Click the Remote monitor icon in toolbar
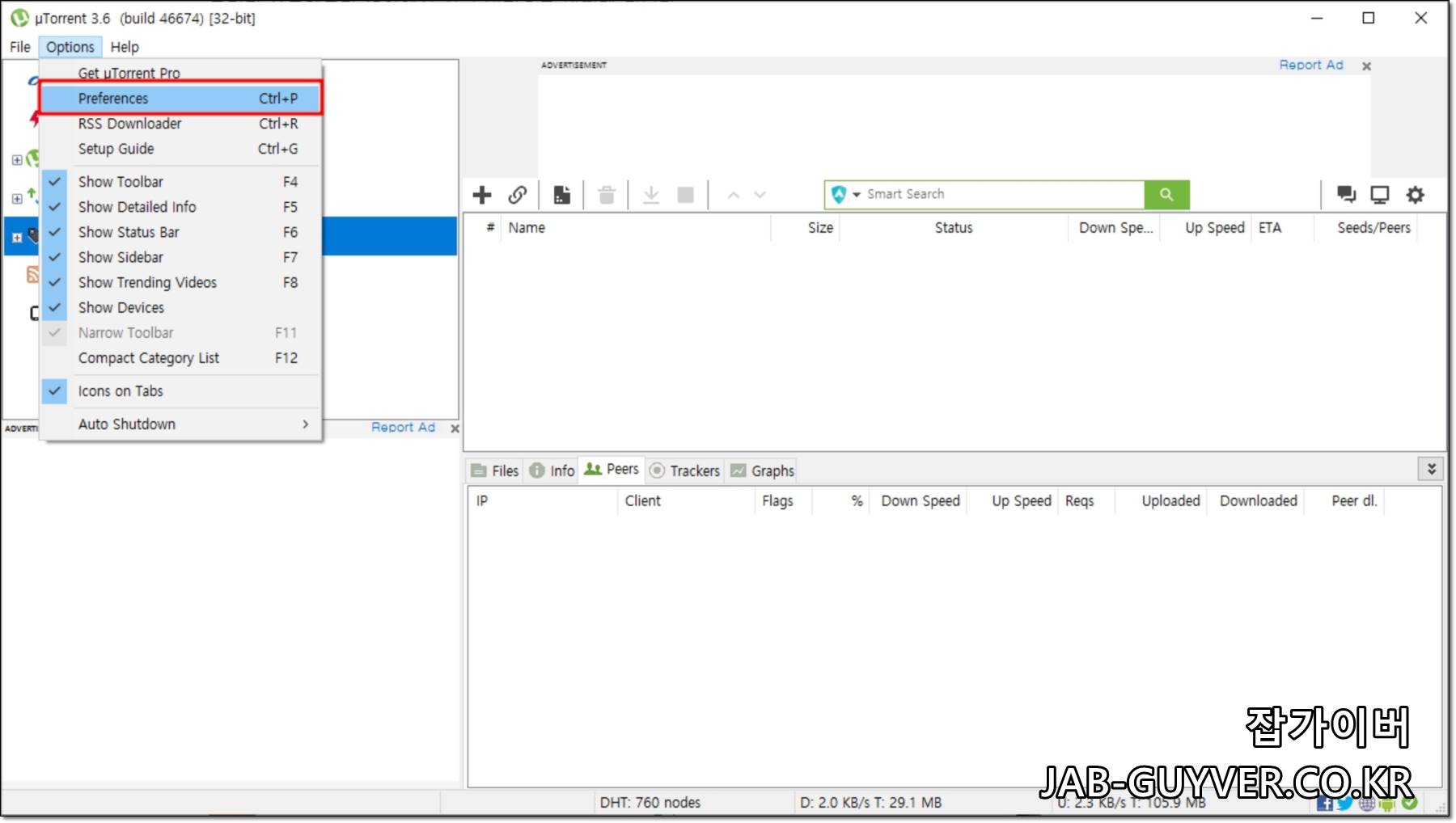 1380,194
